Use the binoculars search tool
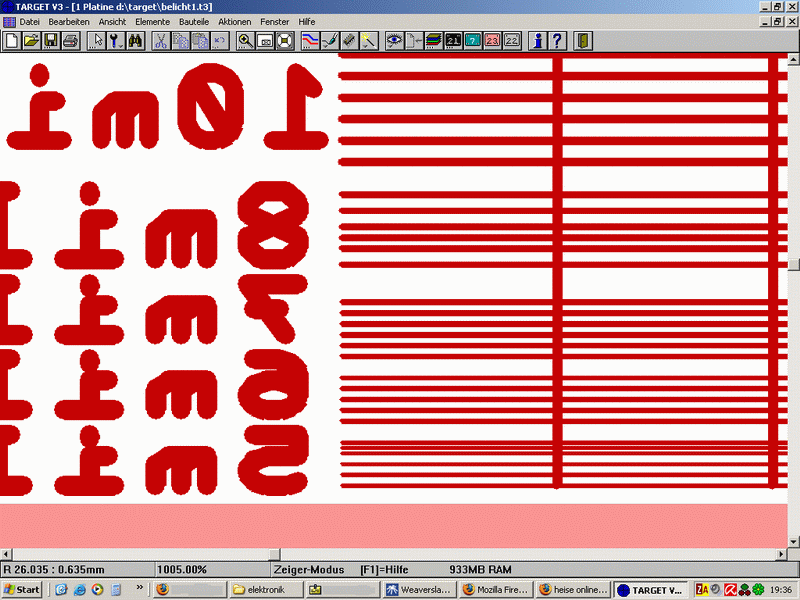Screen dimensions: 800x600 pyautogui.click(x=137, y=41)
